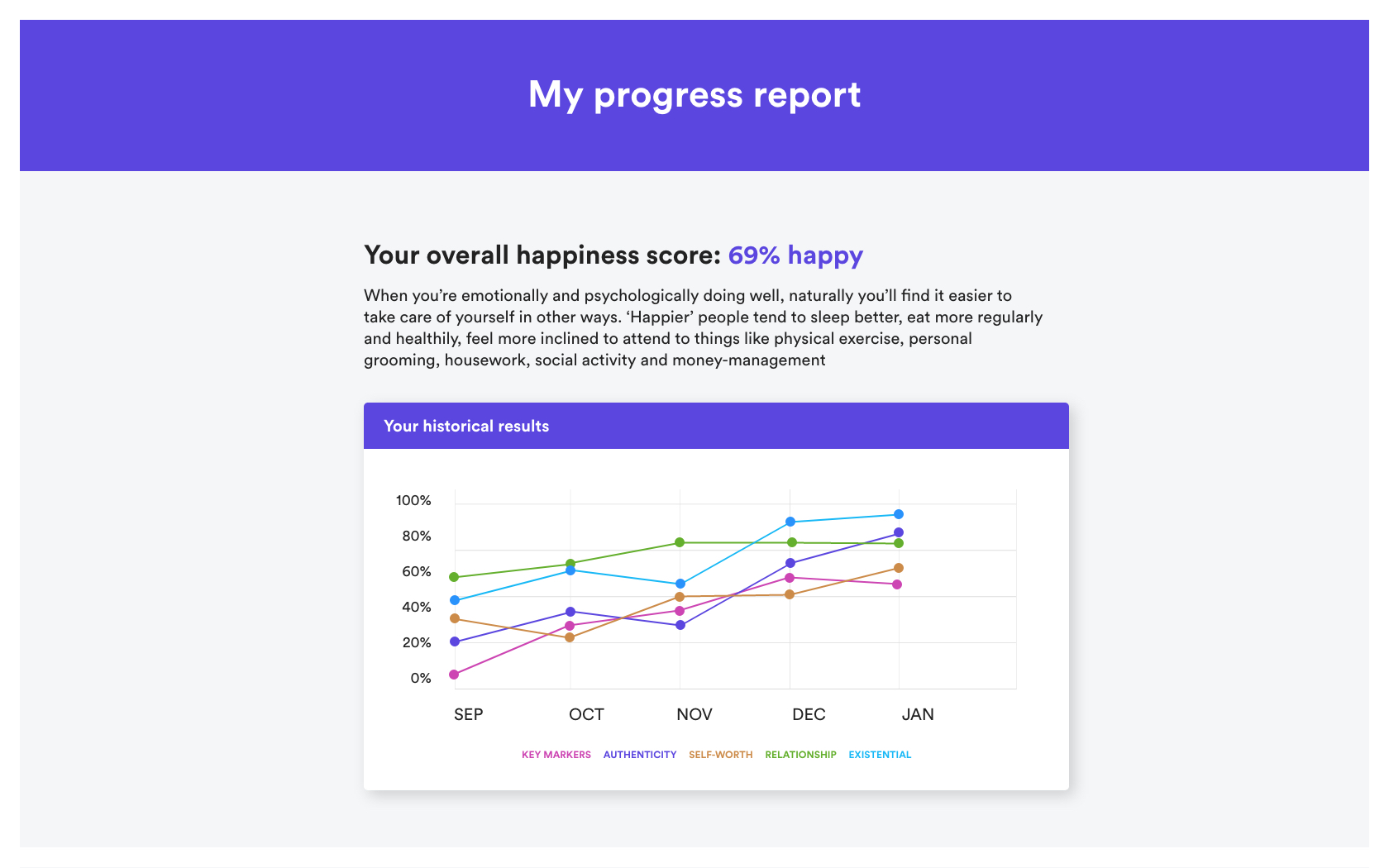Toggle the KEY MARKERS legend item
The image size is (1389, 868).
tap(556, 755)
